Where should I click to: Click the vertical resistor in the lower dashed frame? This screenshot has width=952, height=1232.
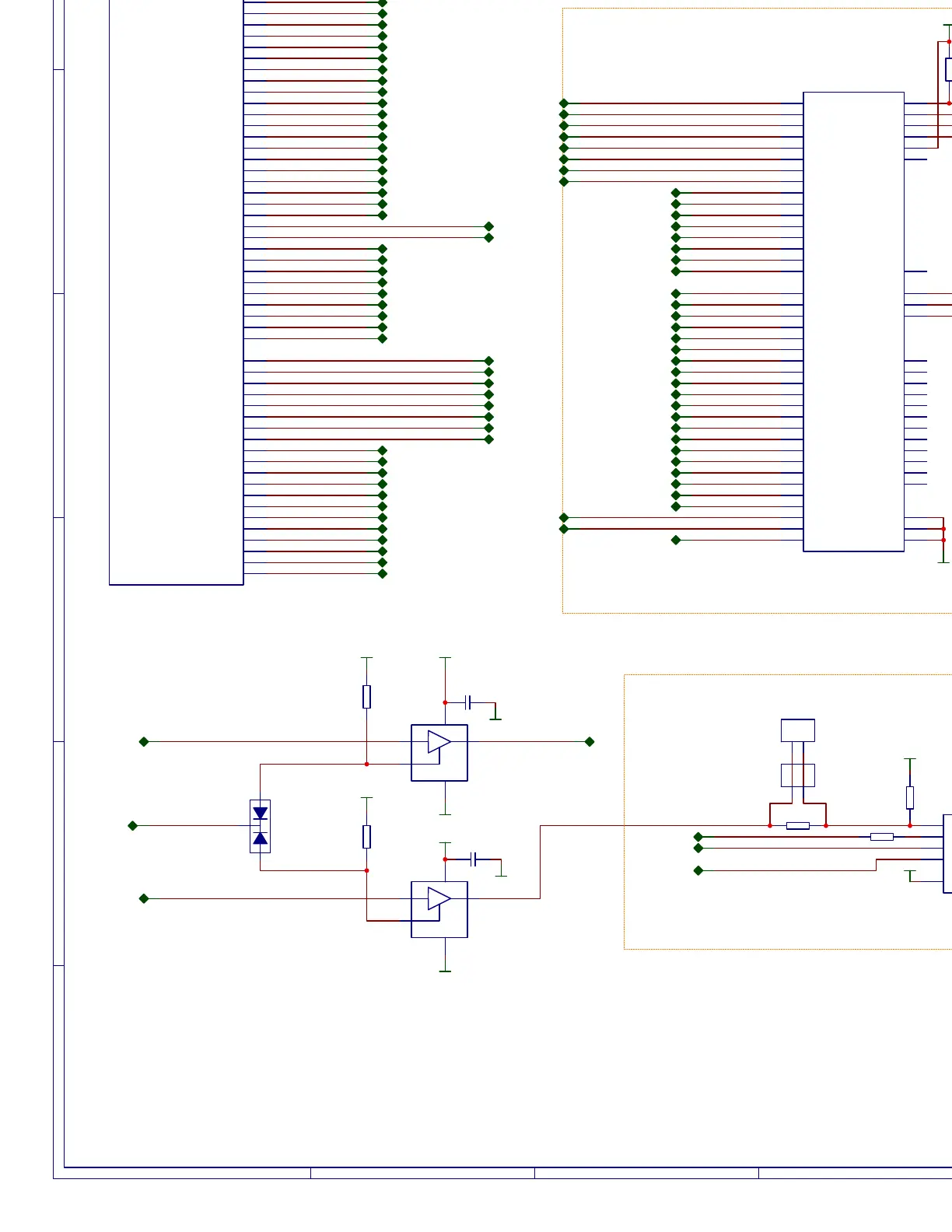point(910,798)
